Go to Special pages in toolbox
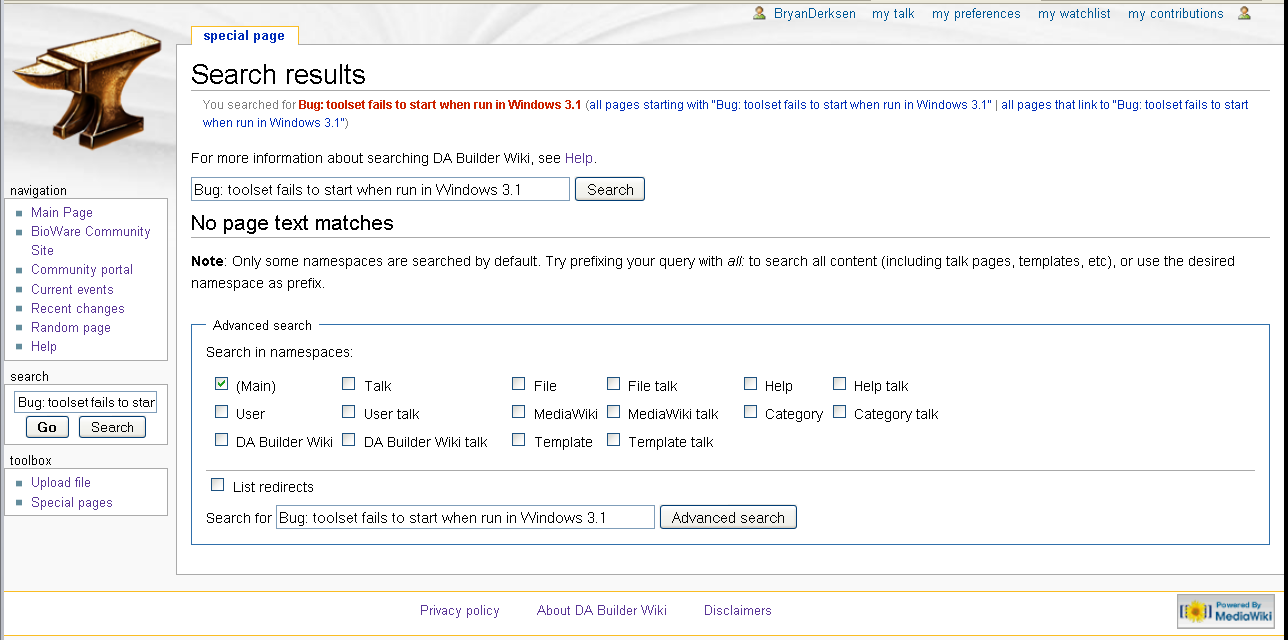This screenshot has height=640, width=1288. coord(71,502)
